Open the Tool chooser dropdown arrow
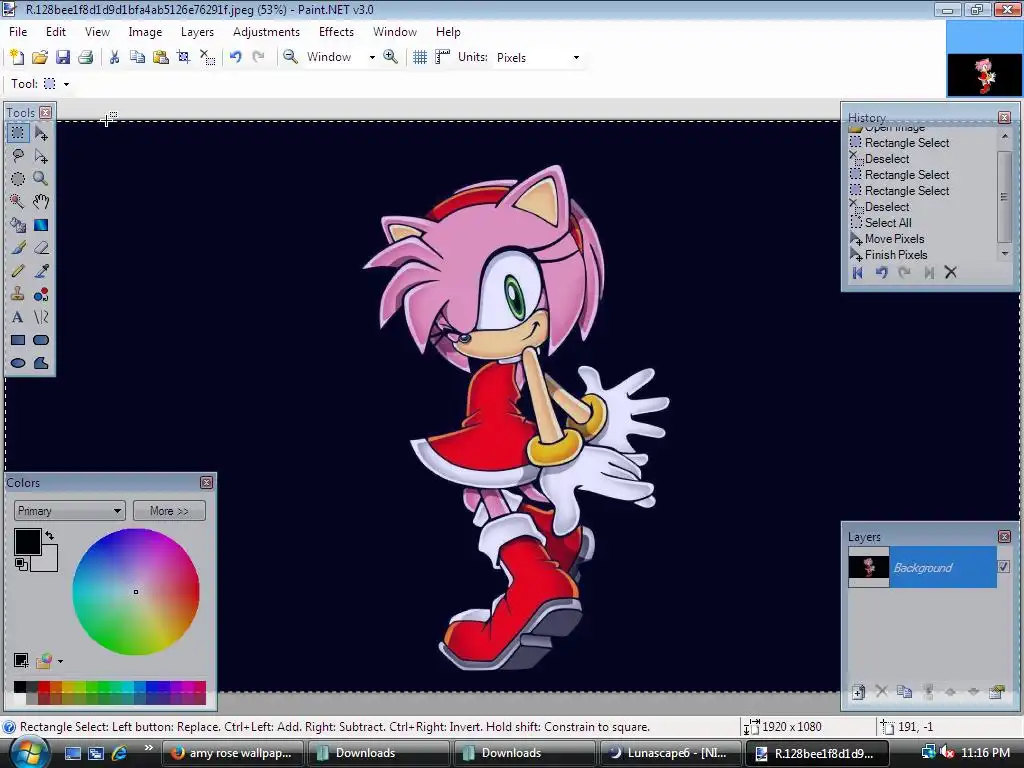This screenshot has height=768, width=1024. click(x=66, y=84)
